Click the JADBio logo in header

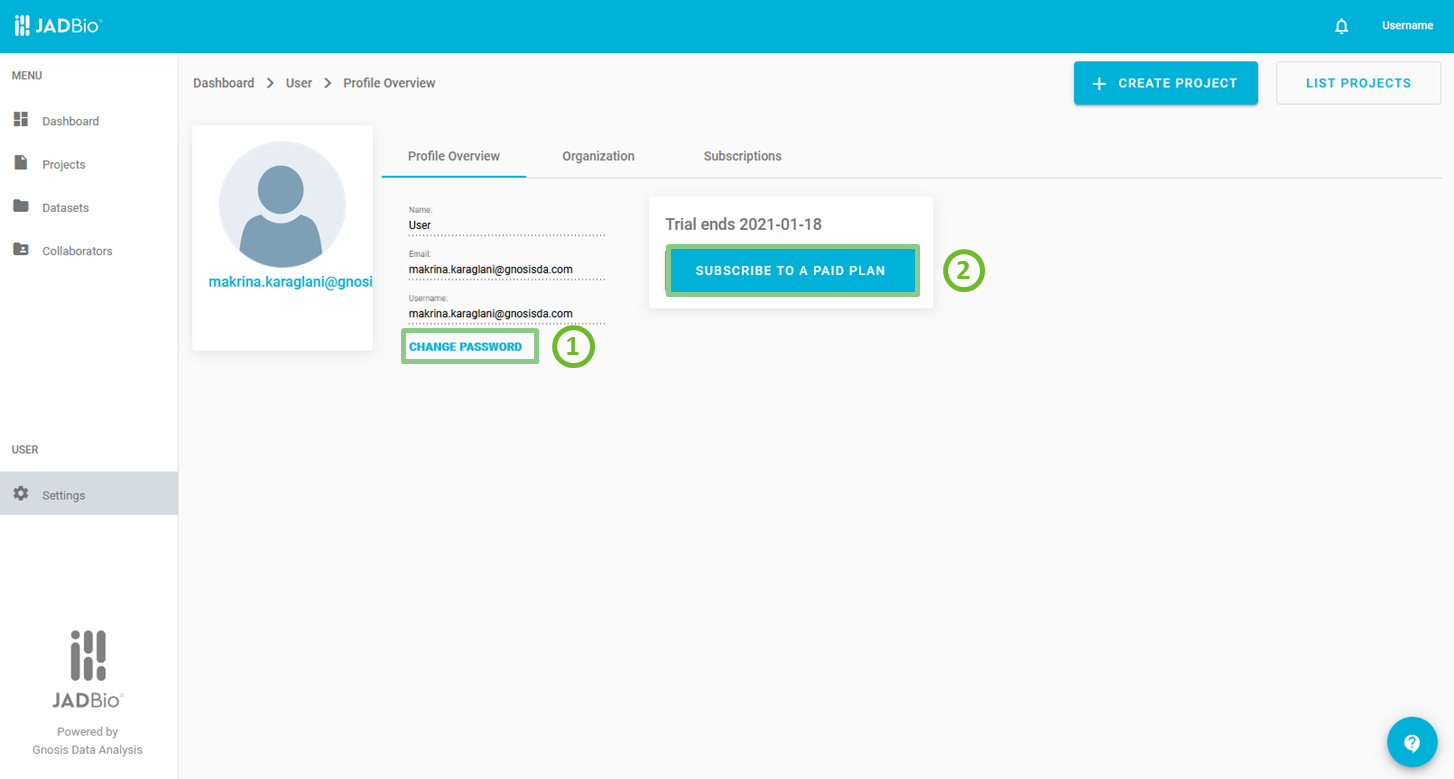58,26
